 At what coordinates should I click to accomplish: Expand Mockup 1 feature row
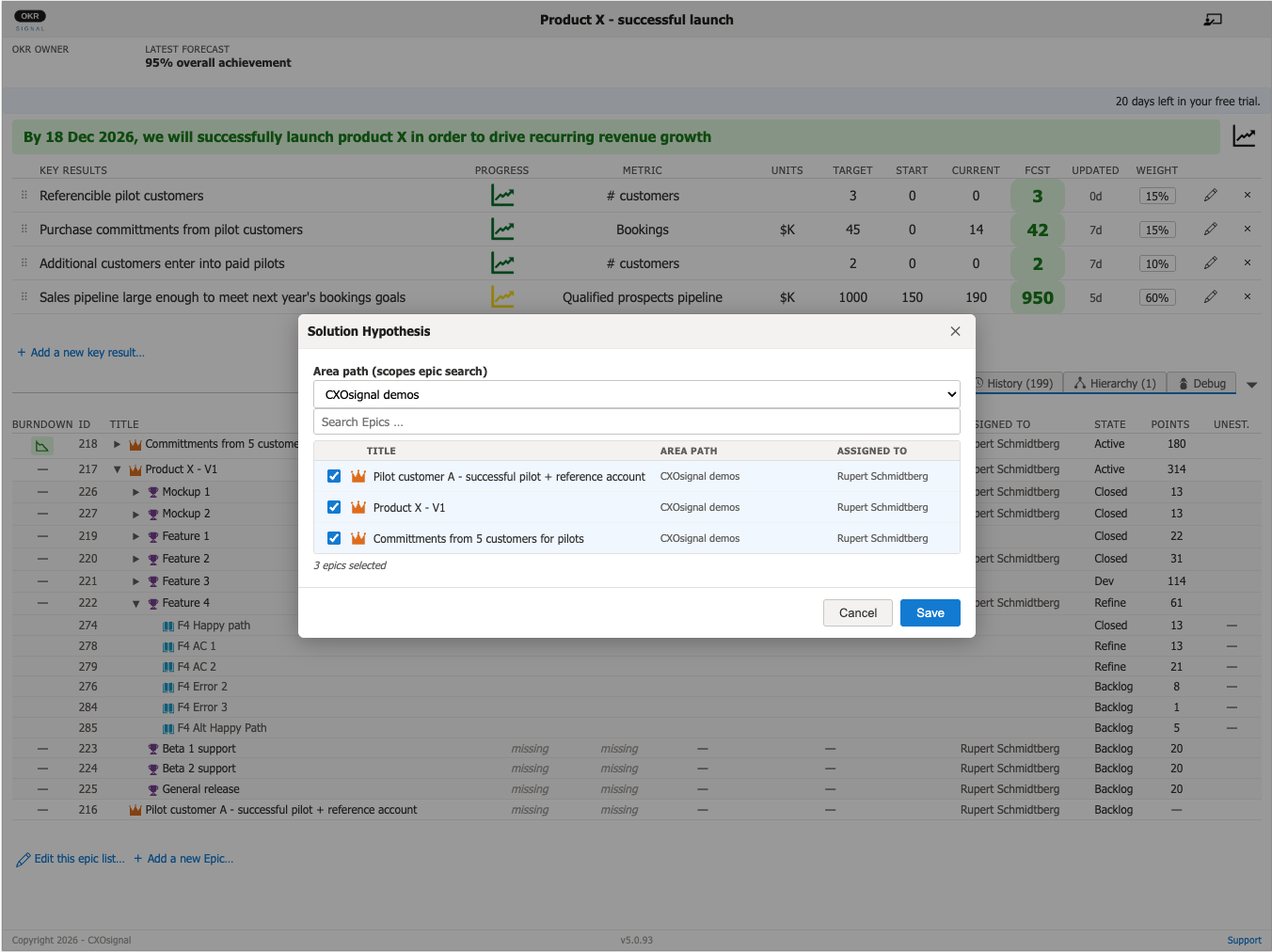pyautogui.click(x=135, y=492)
